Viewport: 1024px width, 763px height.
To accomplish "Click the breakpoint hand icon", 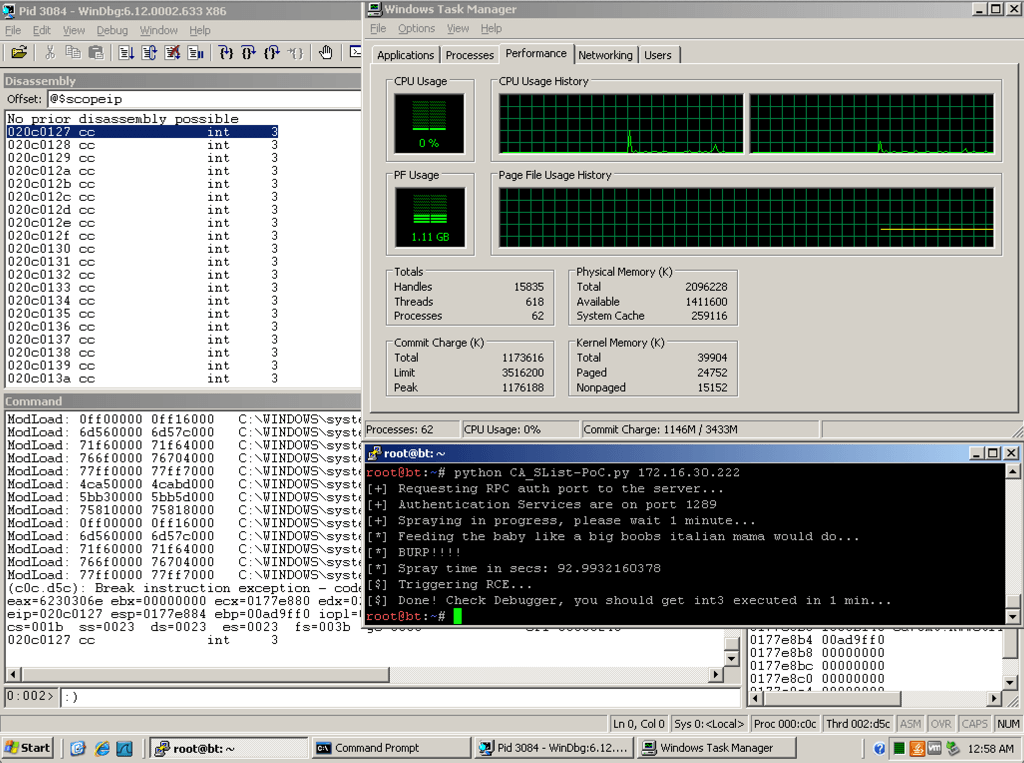I will pos(326,52).
